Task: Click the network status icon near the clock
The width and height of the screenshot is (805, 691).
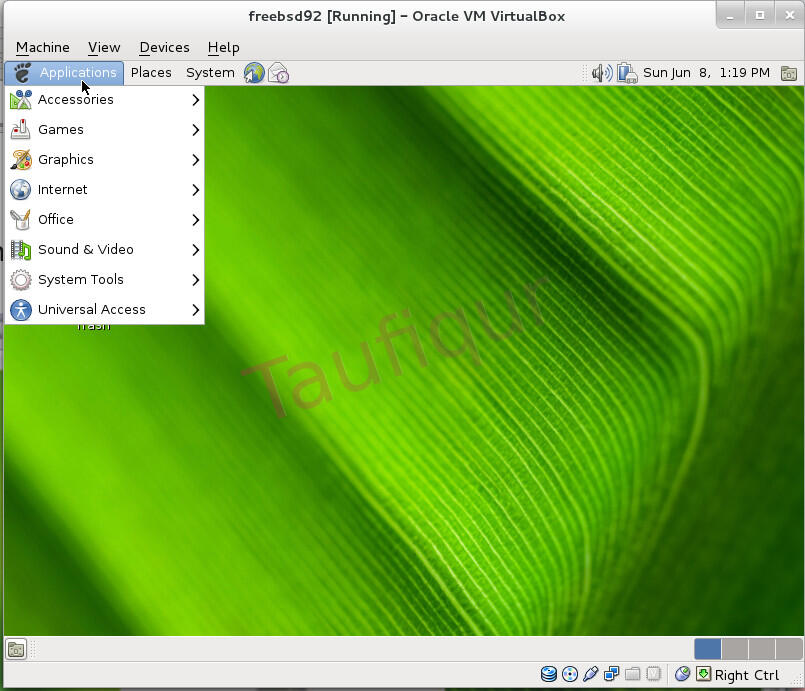Action: tap(626, 72)
